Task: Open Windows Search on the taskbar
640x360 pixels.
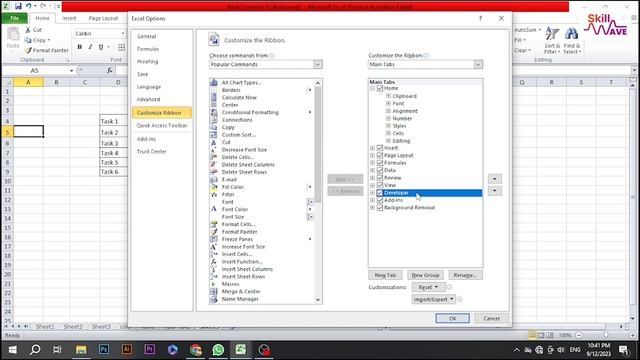Action: pos(35,350)
